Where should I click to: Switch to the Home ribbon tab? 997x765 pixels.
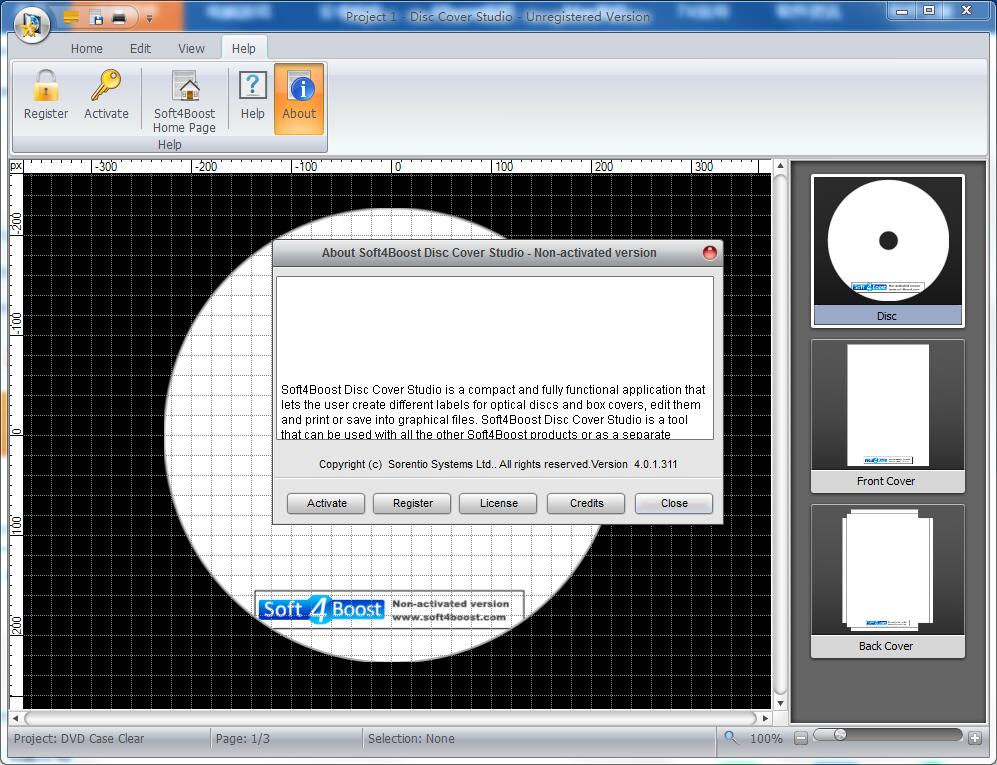(x=87, y=48)
